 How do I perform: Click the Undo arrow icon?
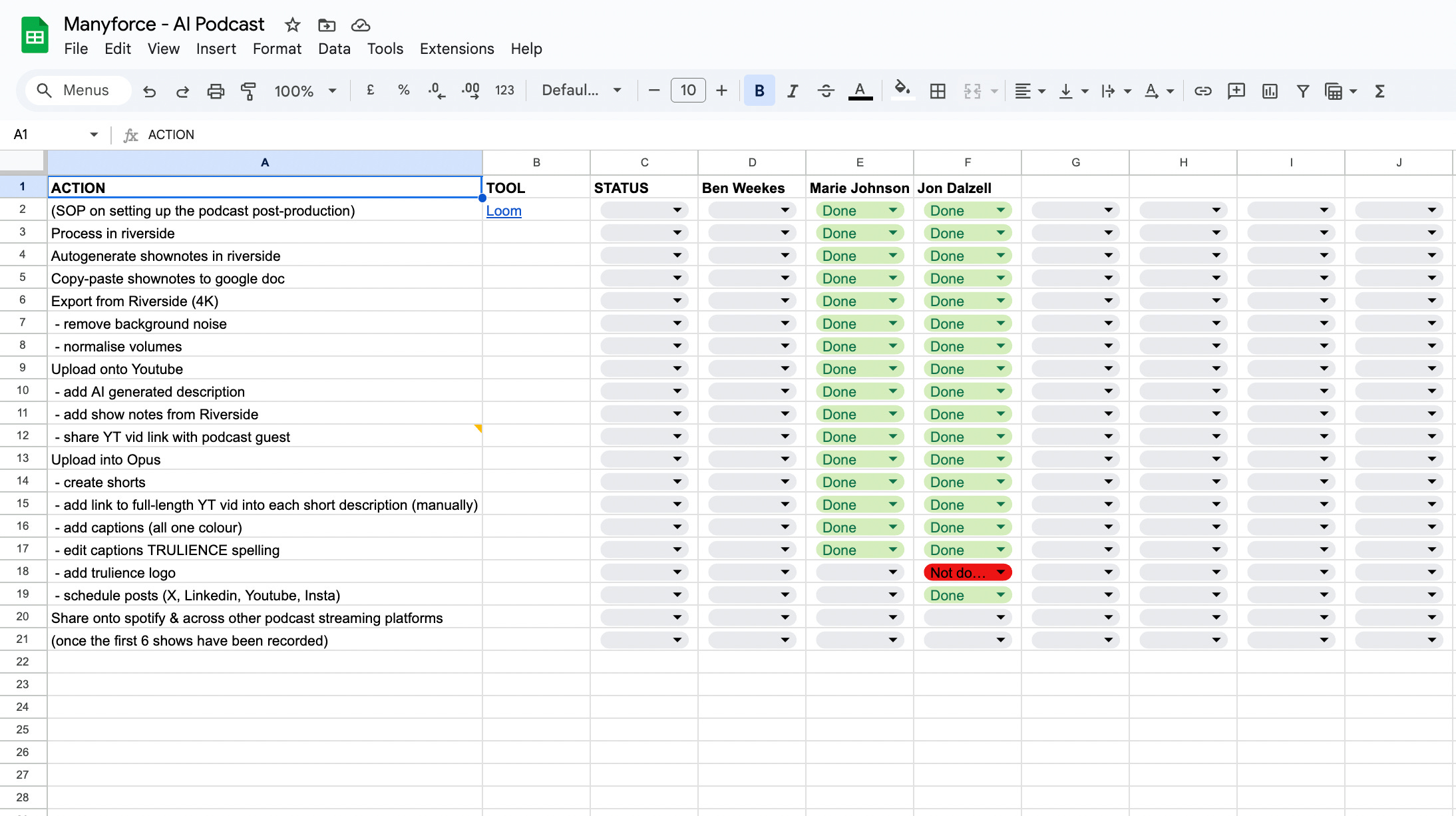(x=150, y=91)
